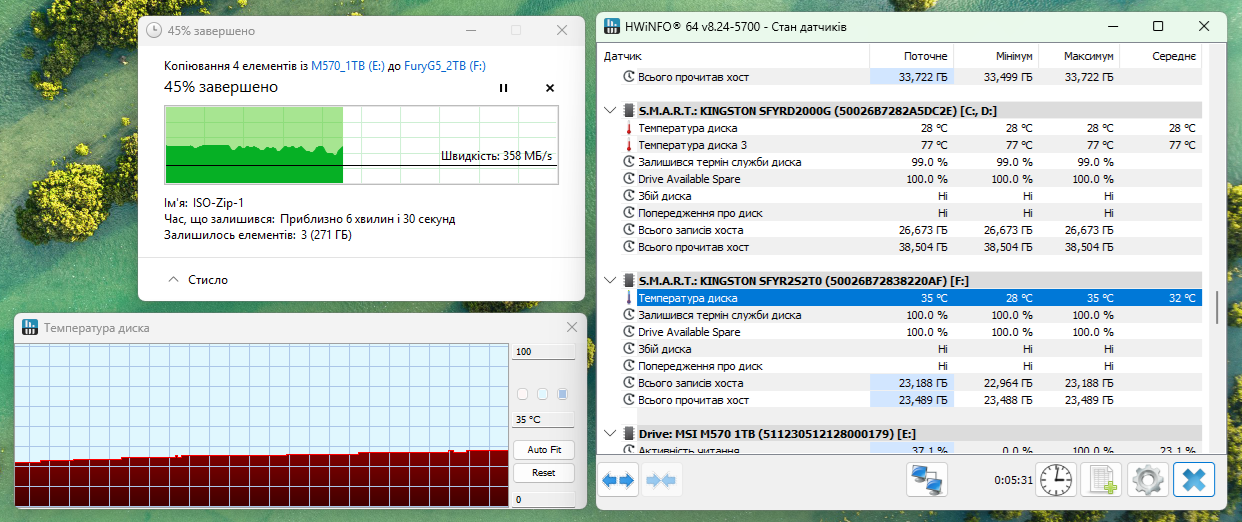Click the 'Залишився термін служби диска' 99.0 % row icon
This screenshot has height=522, width=1242.
(x=629, y=162)
